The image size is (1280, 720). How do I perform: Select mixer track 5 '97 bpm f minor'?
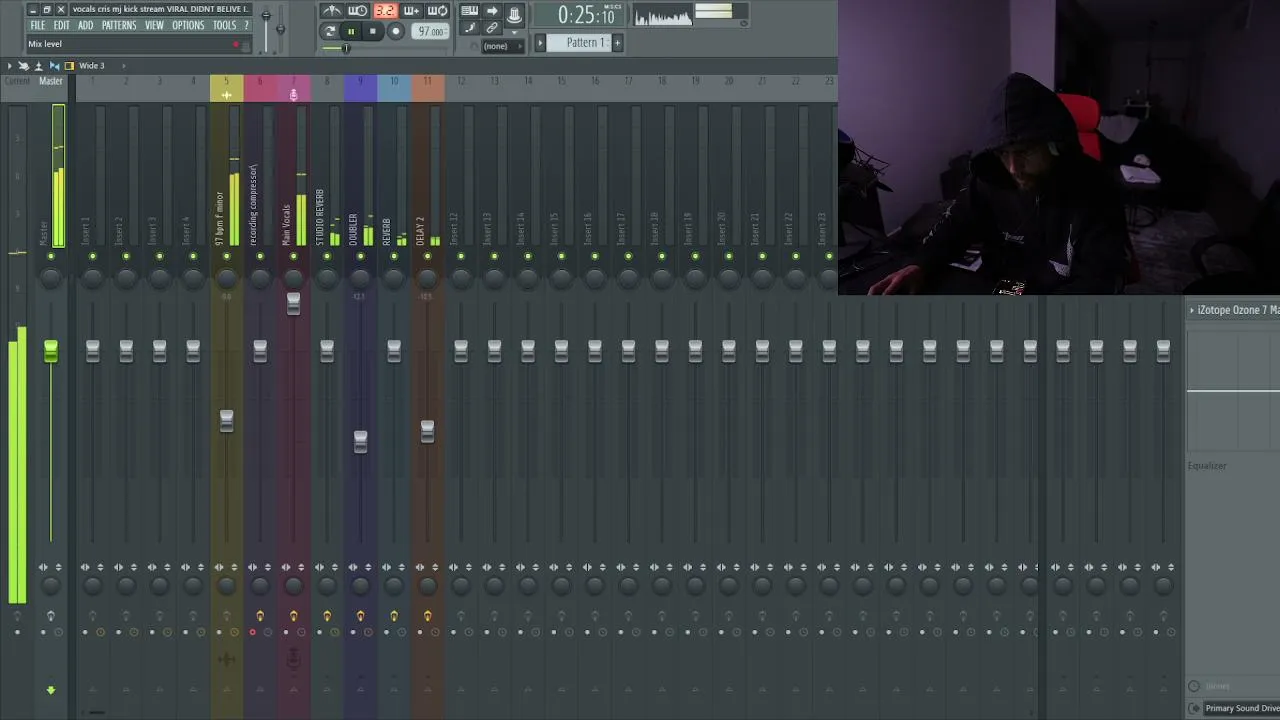226,88
